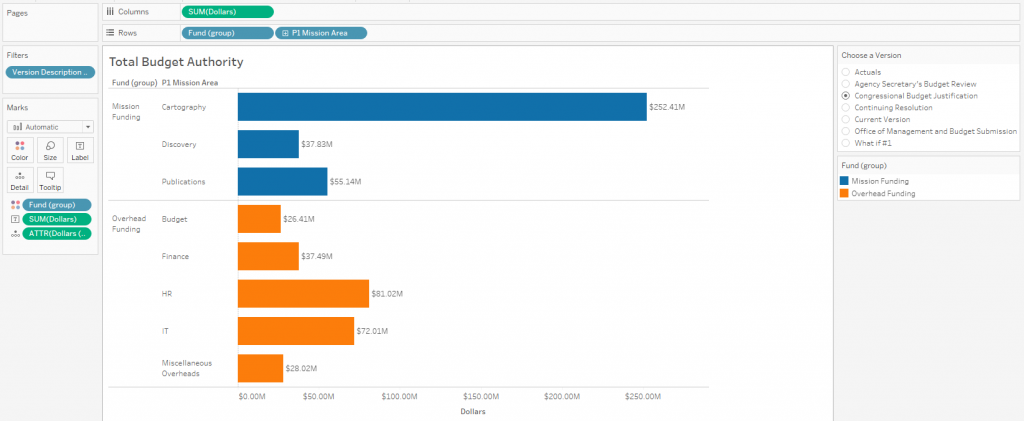
Task: Click the Columns shelf icon
Action: [x=110, y=12]
